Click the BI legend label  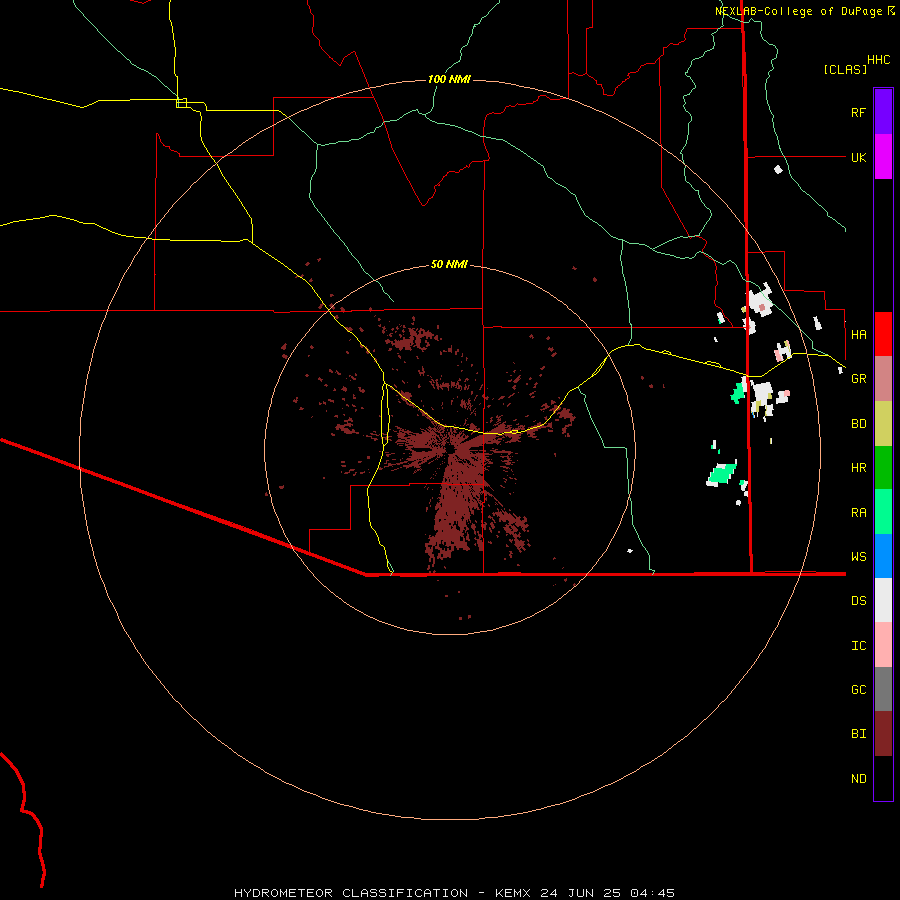point(858,734)
